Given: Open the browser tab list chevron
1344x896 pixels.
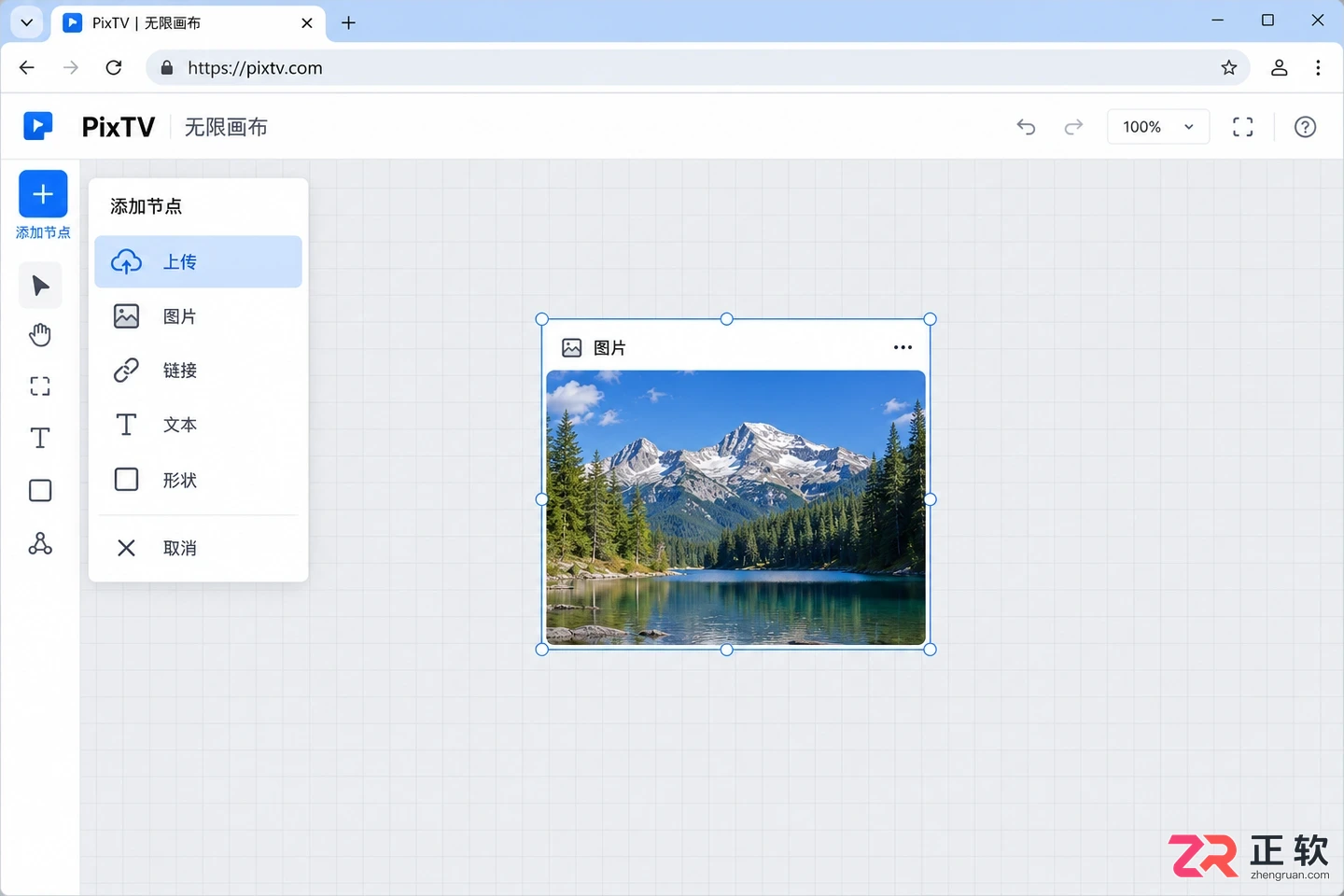Looking at the screenshot, I should pyautogui.click(x=27, y=22).
